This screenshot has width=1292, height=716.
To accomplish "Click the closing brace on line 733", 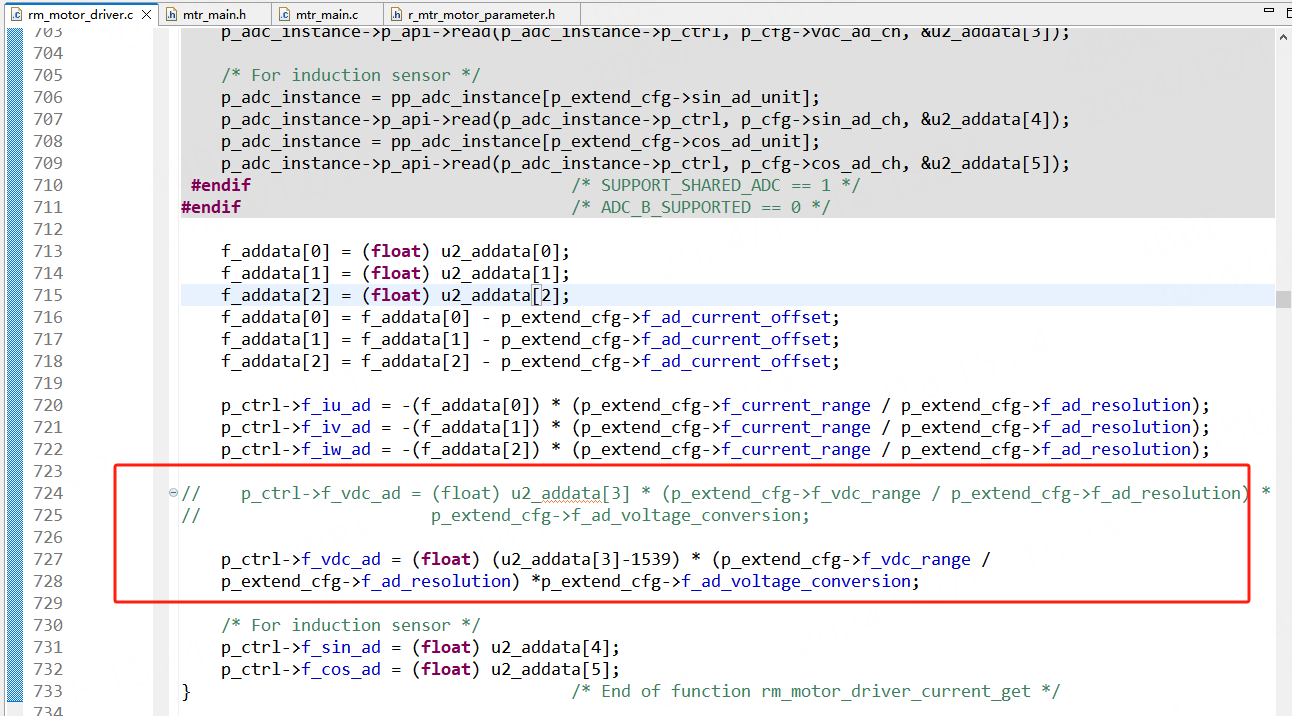I will click(x=186, y=691).
